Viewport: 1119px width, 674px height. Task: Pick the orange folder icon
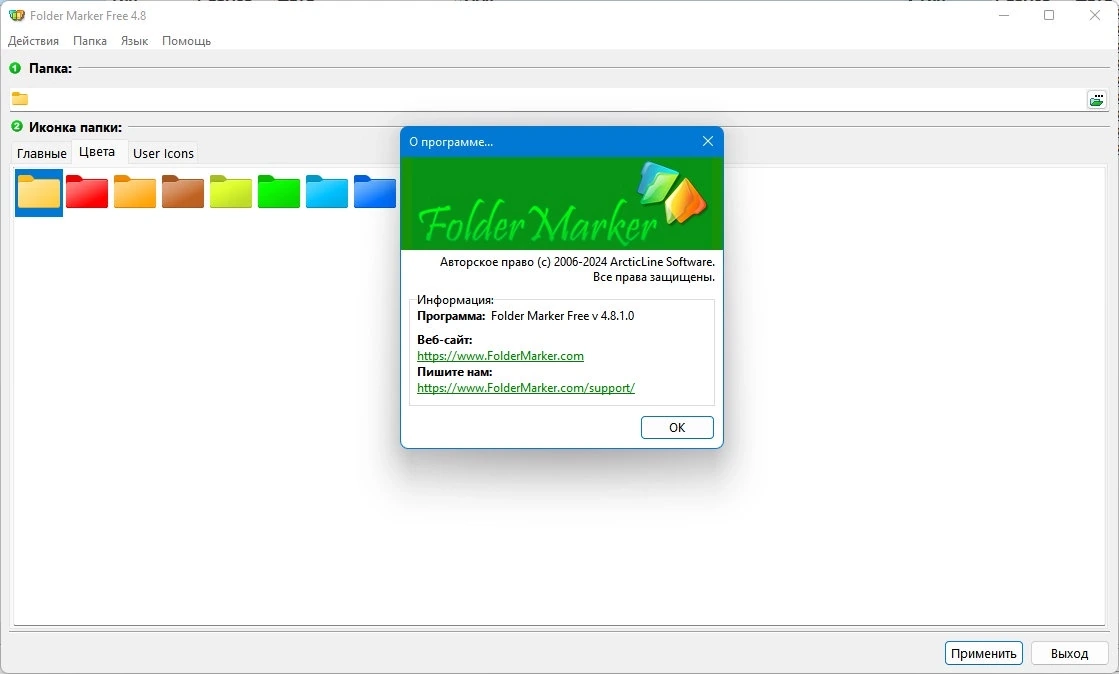135,191
